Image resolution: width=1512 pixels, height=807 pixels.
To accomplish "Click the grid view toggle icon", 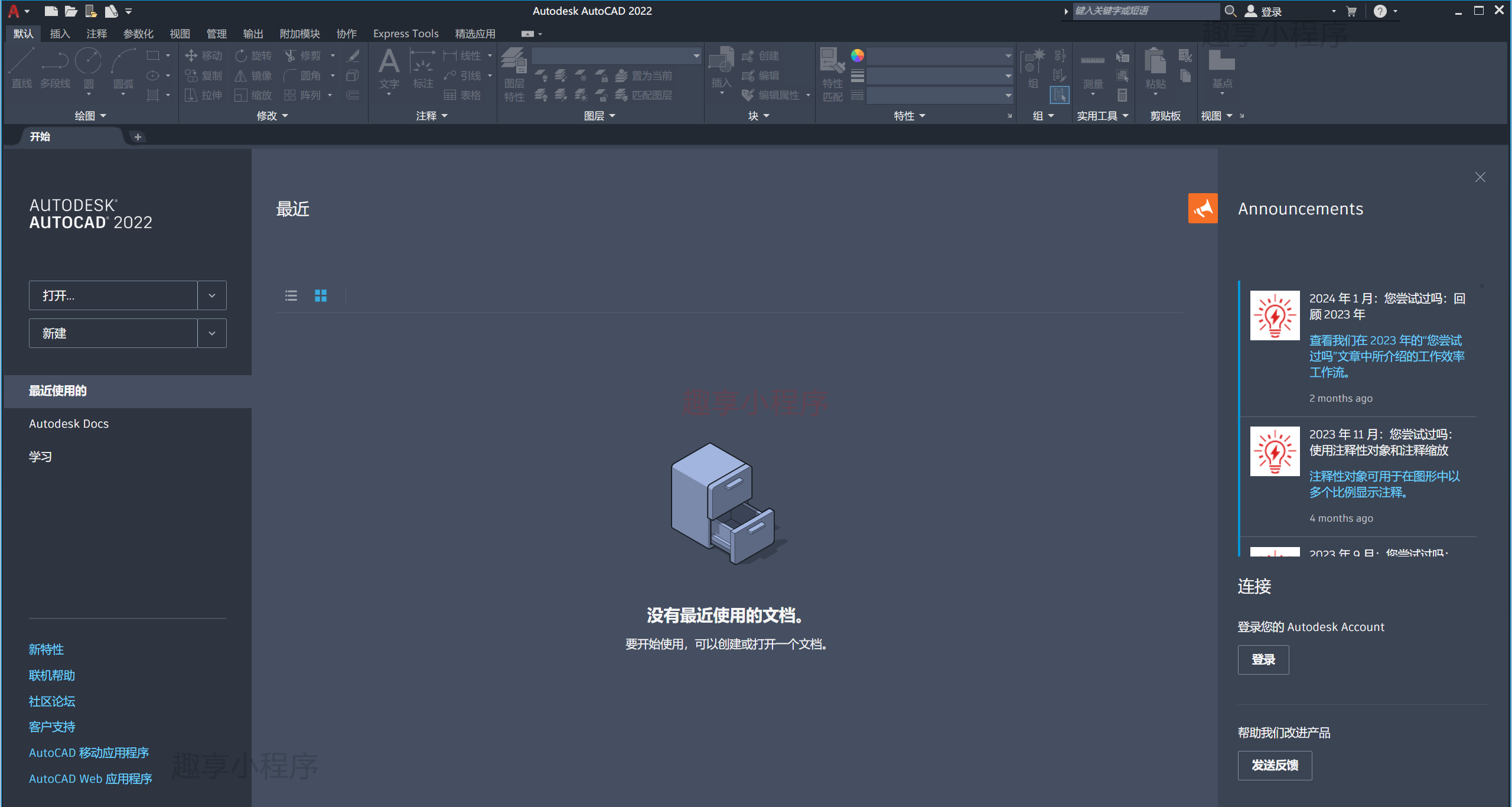I will (x=320, y=295).
